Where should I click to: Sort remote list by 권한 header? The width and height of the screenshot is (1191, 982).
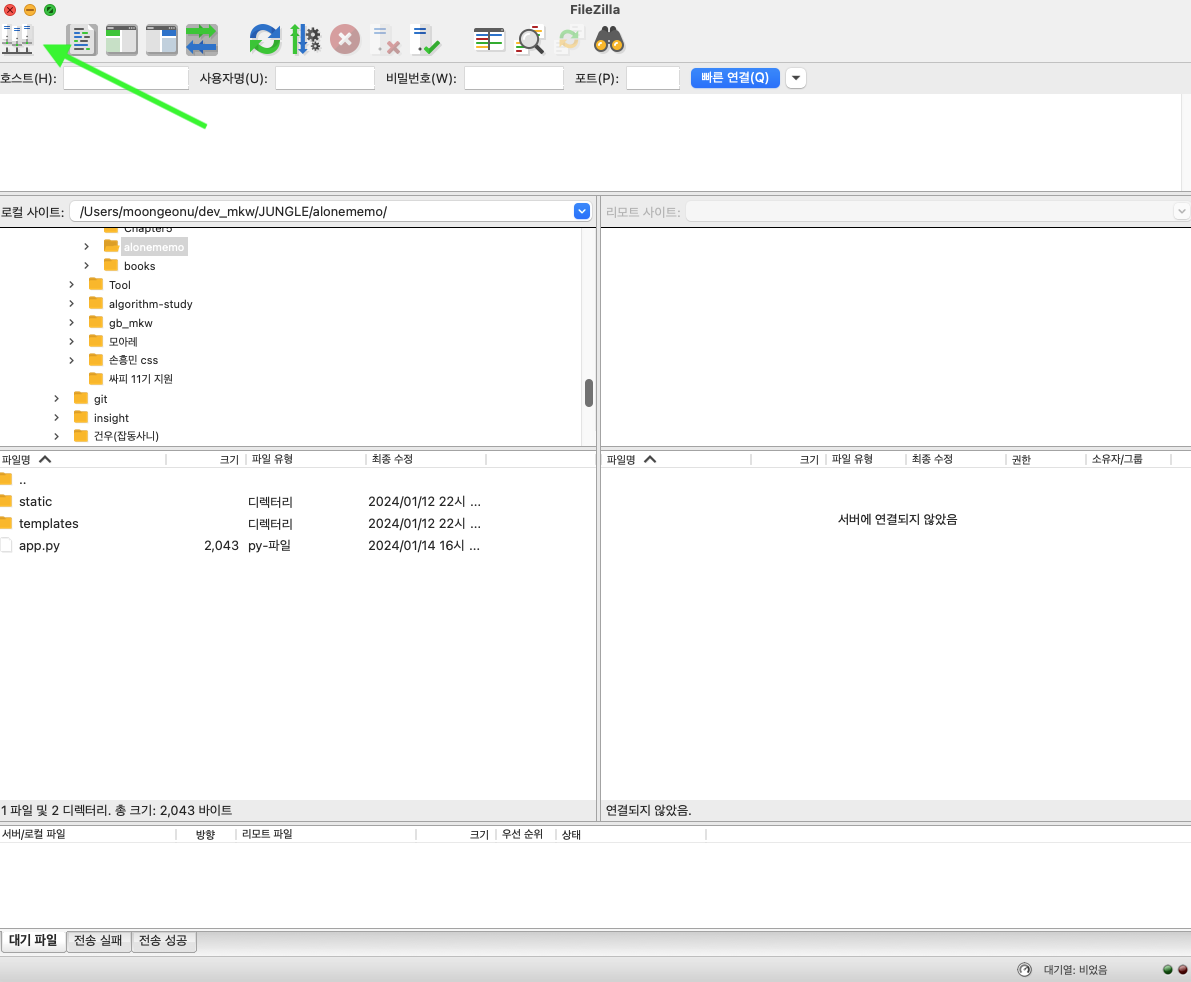pos(1045,459)
